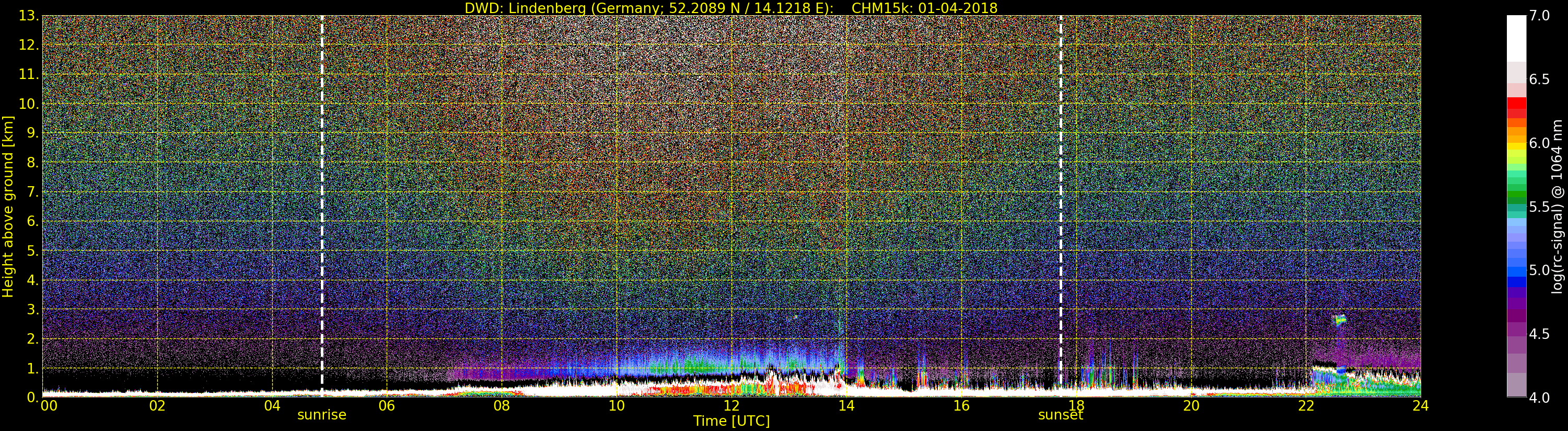Click the colorbar tick value "5.5"
This screenshot has width=1568, height=431.
click(x=1539, y=207)
